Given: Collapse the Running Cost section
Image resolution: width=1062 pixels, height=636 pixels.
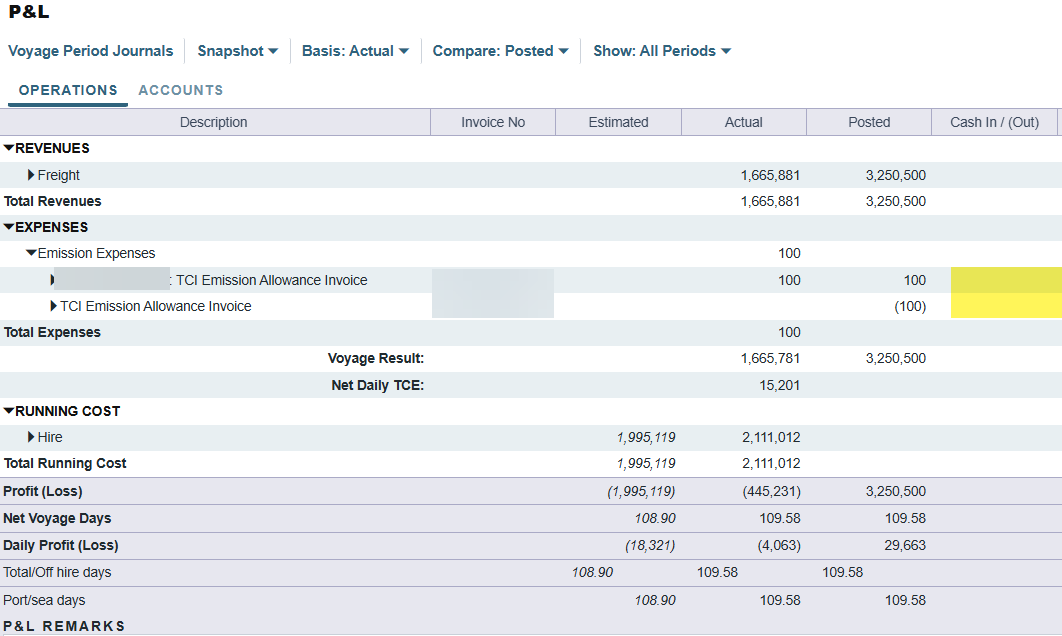Looking at the screenshot, I should click(9, 411).
